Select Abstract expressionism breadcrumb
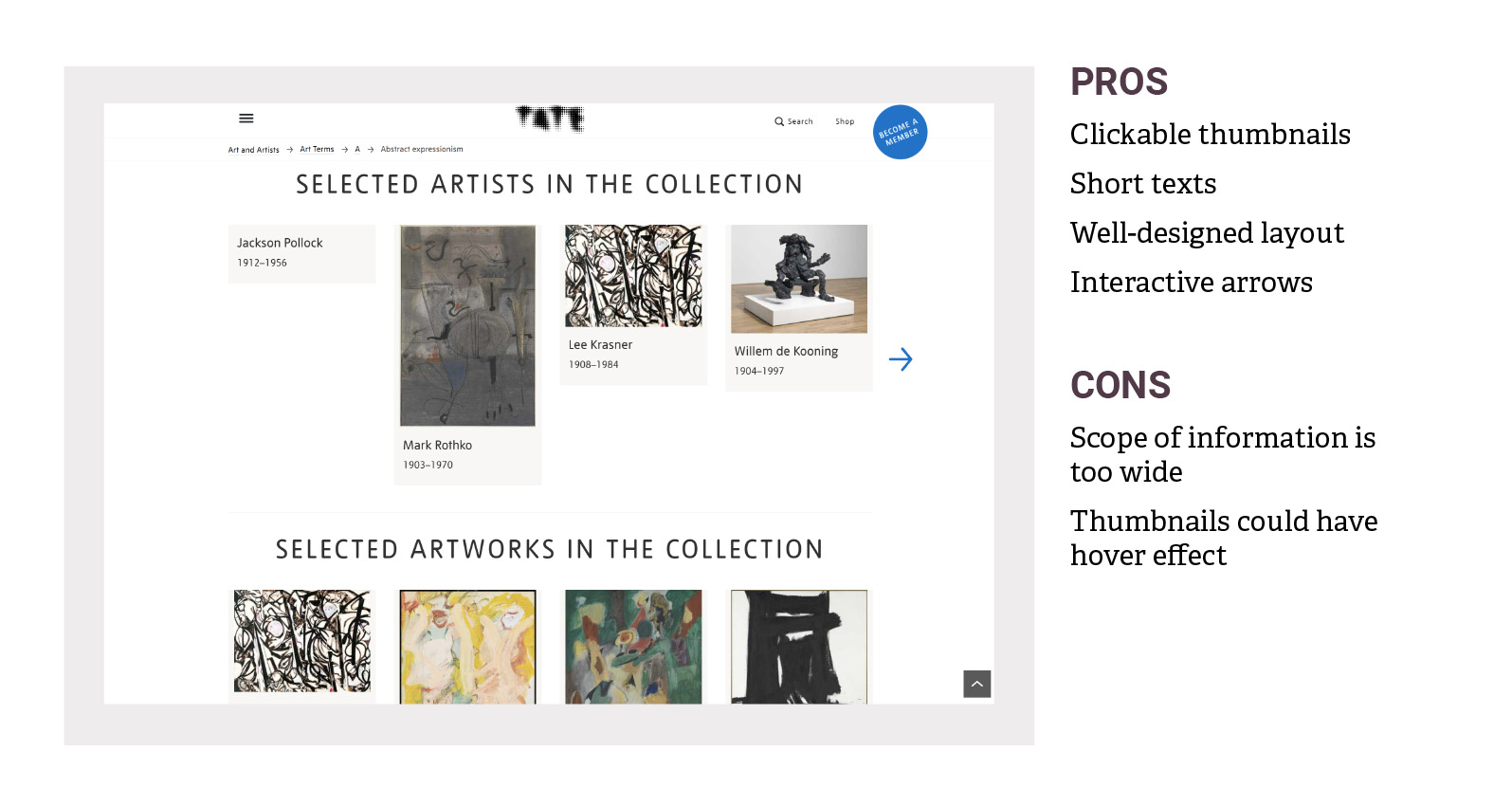This screenshot has height=806, width=1512. 422,149
